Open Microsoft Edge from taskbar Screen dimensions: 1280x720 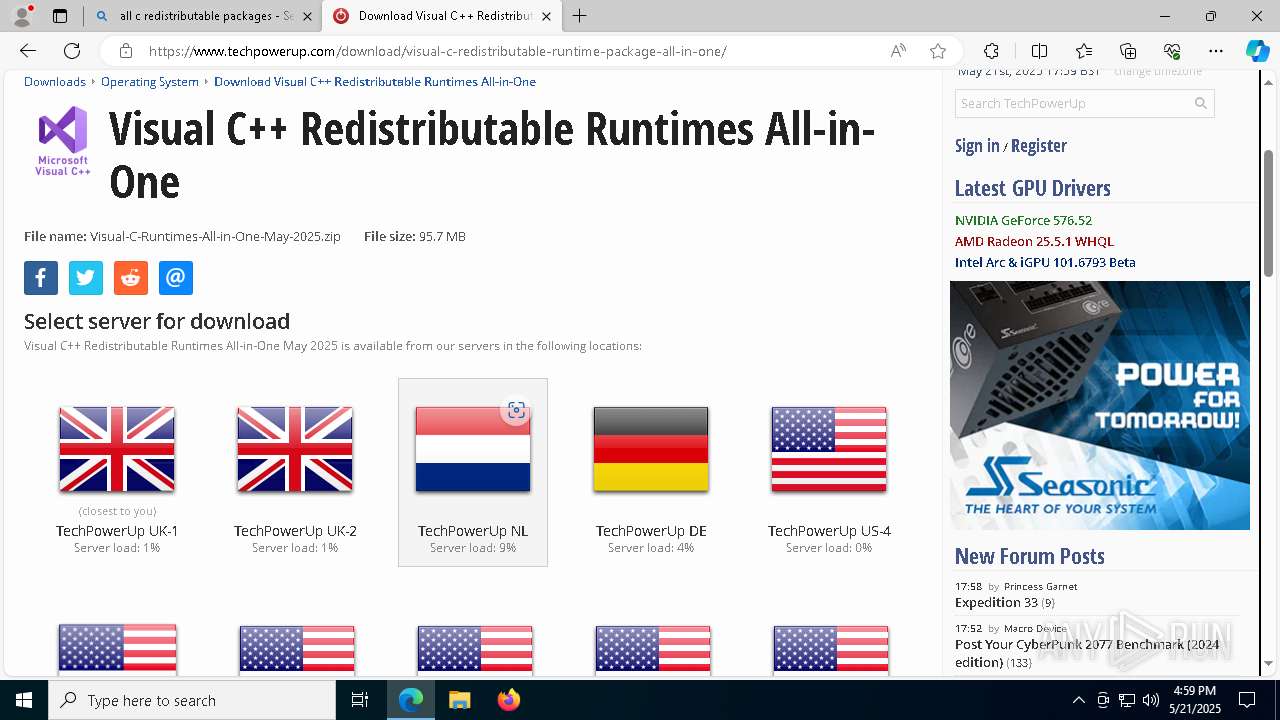pyautogui.click(x=411, y=700)
